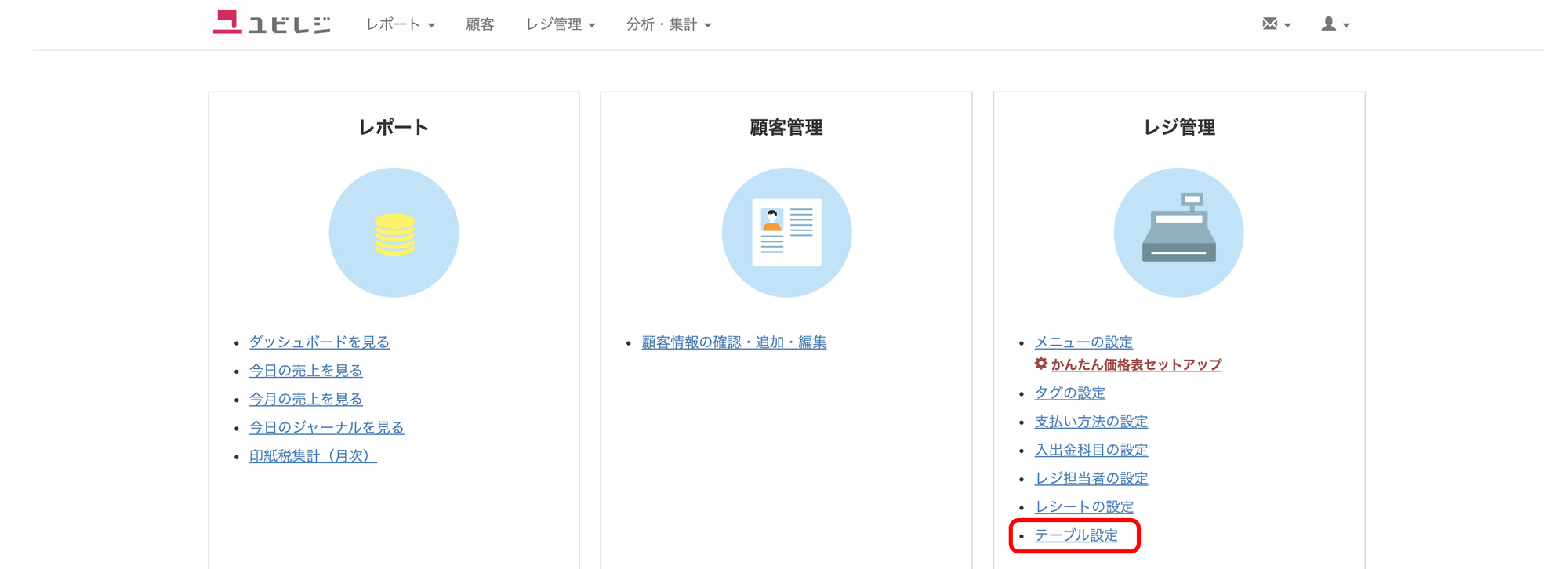Click the gear icon beside かんたん価格表セットアップ

pos(1041,364)
